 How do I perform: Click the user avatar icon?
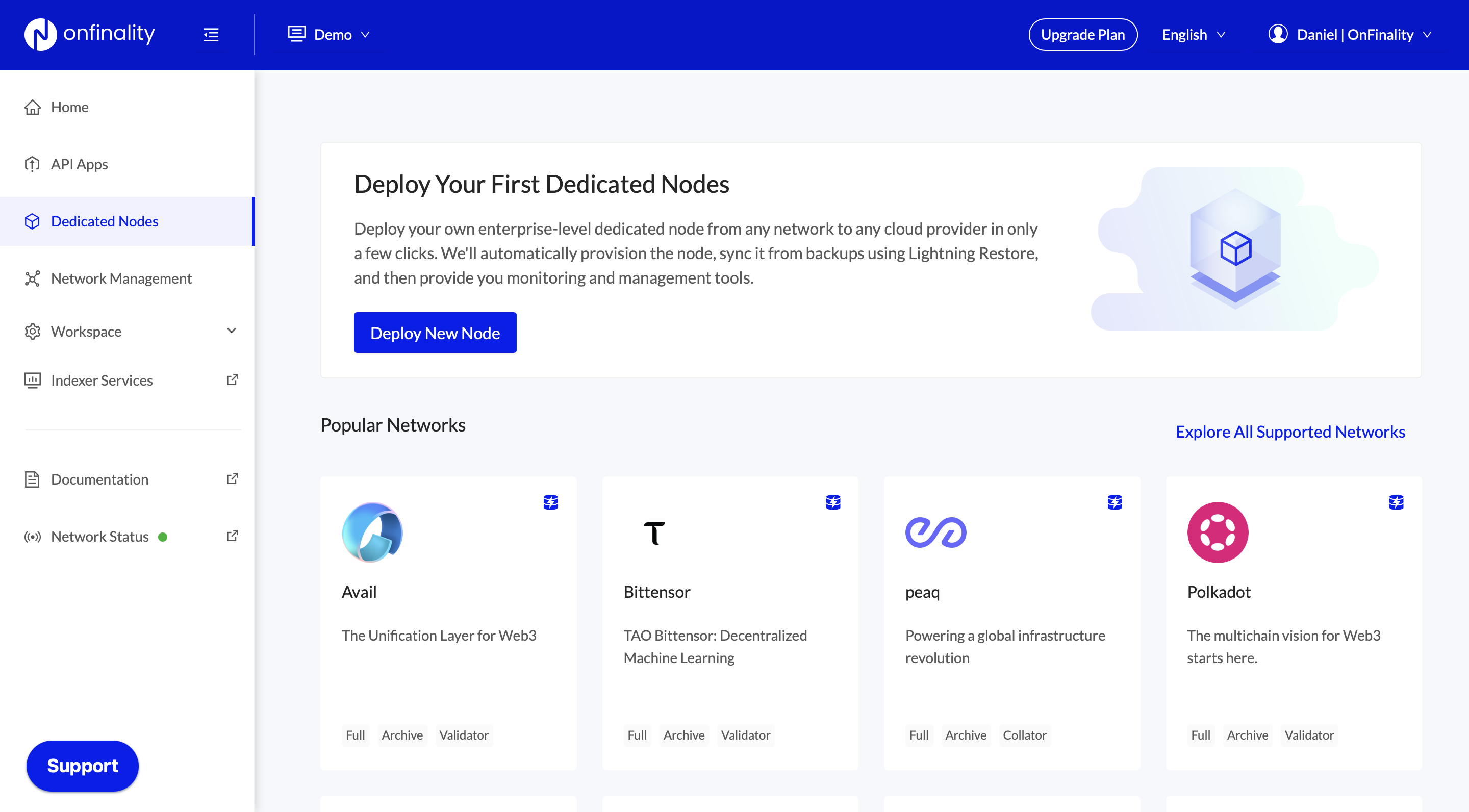tap(1277, 34)
